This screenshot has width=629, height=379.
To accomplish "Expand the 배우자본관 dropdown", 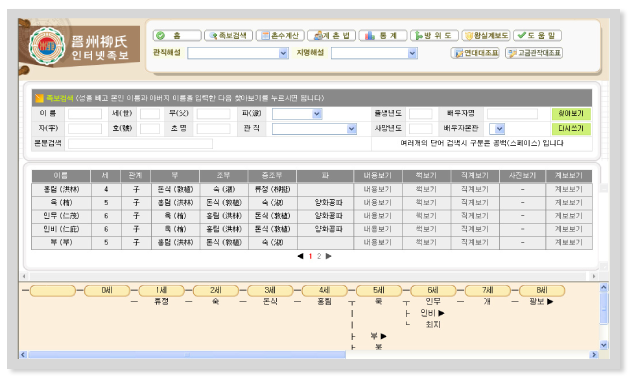I will (499, 129).
